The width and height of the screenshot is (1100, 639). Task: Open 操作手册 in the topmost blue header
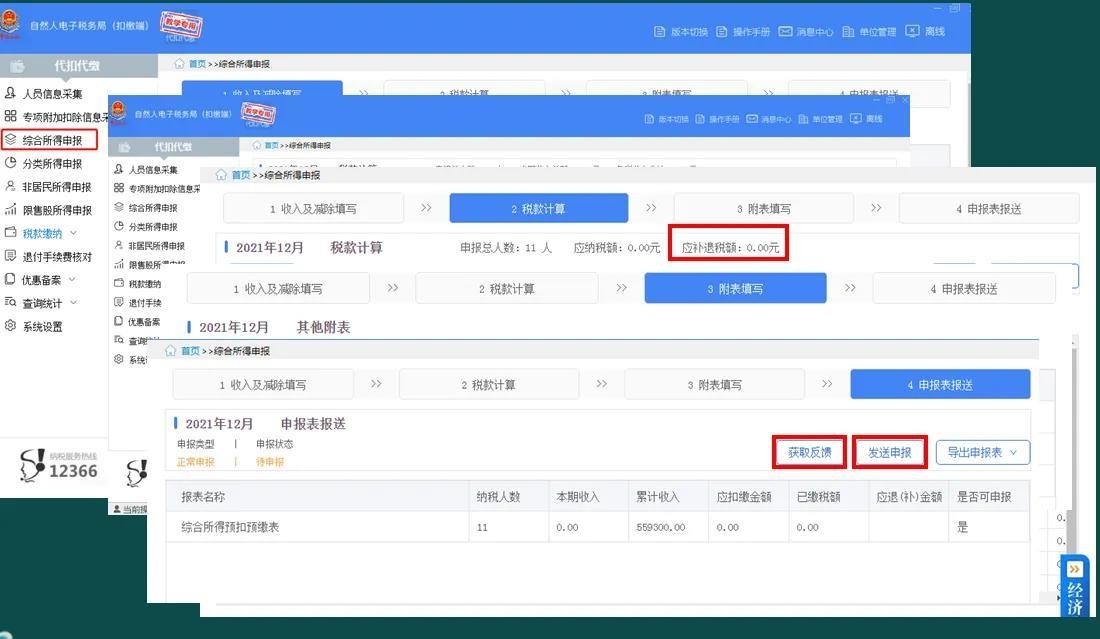pos(743,32)
